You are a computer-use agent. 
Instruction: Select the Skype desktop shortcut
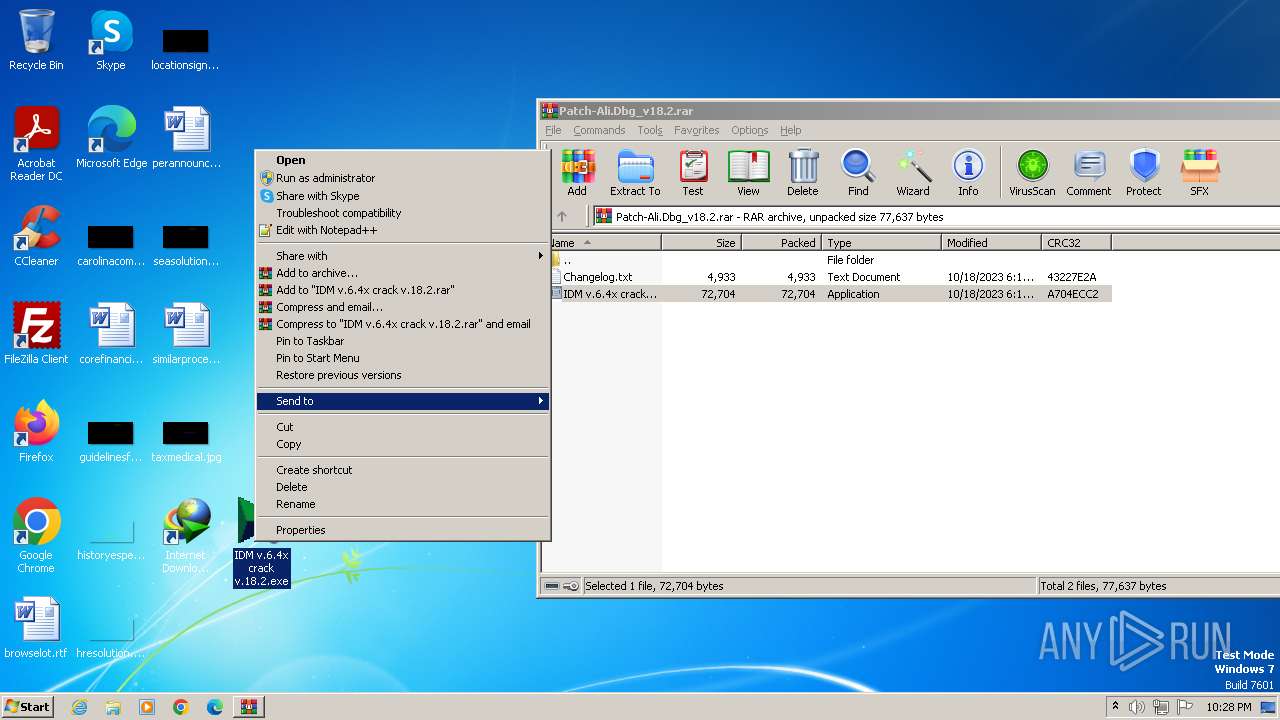pyautogui.click(x=111, y=40)
